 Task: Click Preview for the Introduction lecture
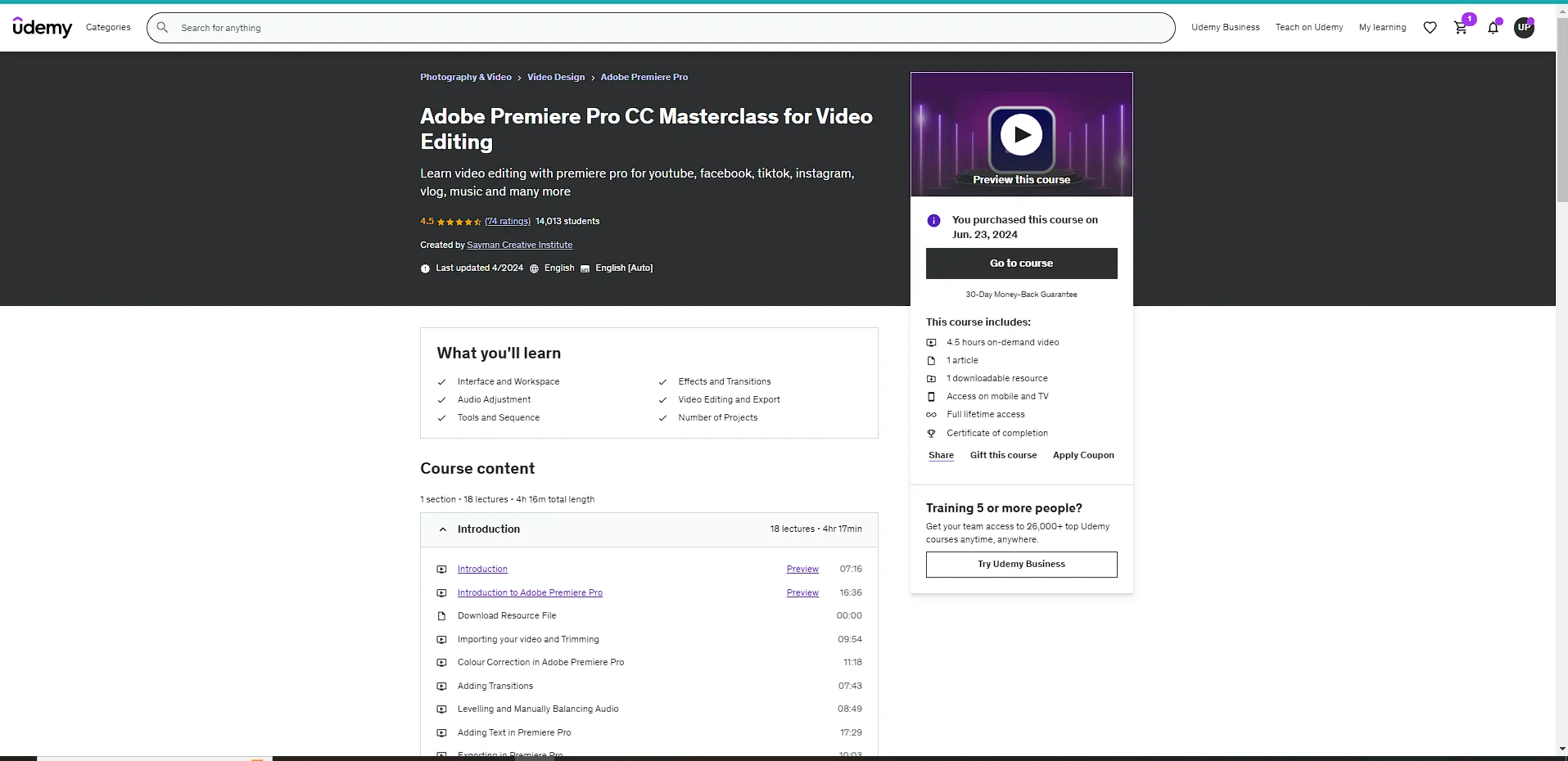[x=802, y=569]
